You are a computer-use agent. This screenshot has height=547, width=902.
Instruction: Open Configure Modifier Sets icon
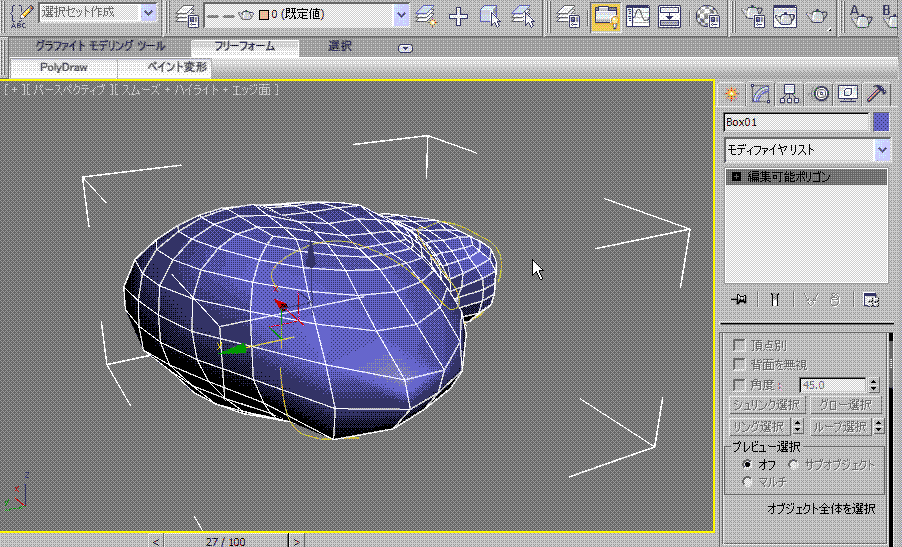click(871, 299)
